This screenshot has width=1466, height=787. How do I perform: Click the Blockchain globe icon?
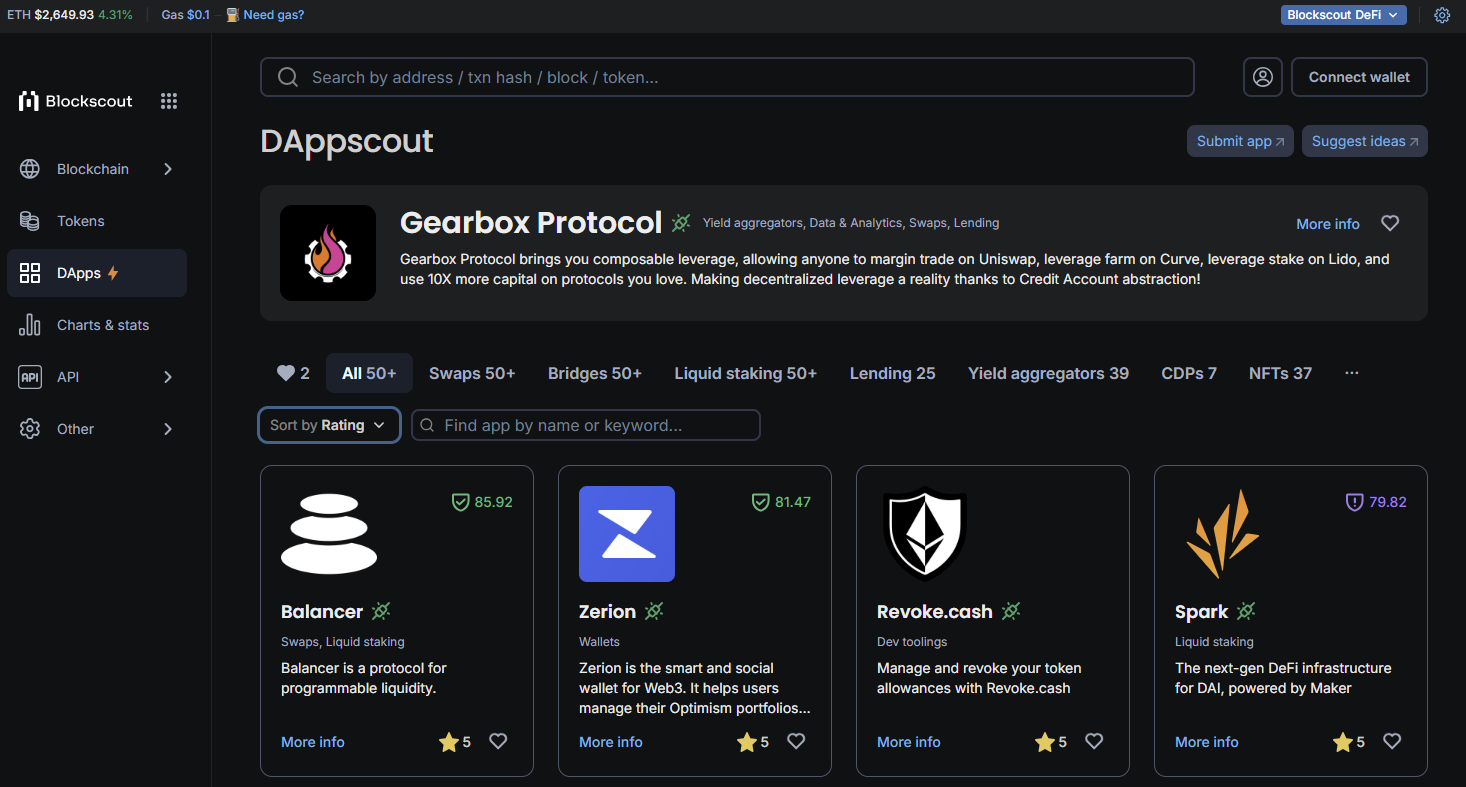[x=30, y=169]
